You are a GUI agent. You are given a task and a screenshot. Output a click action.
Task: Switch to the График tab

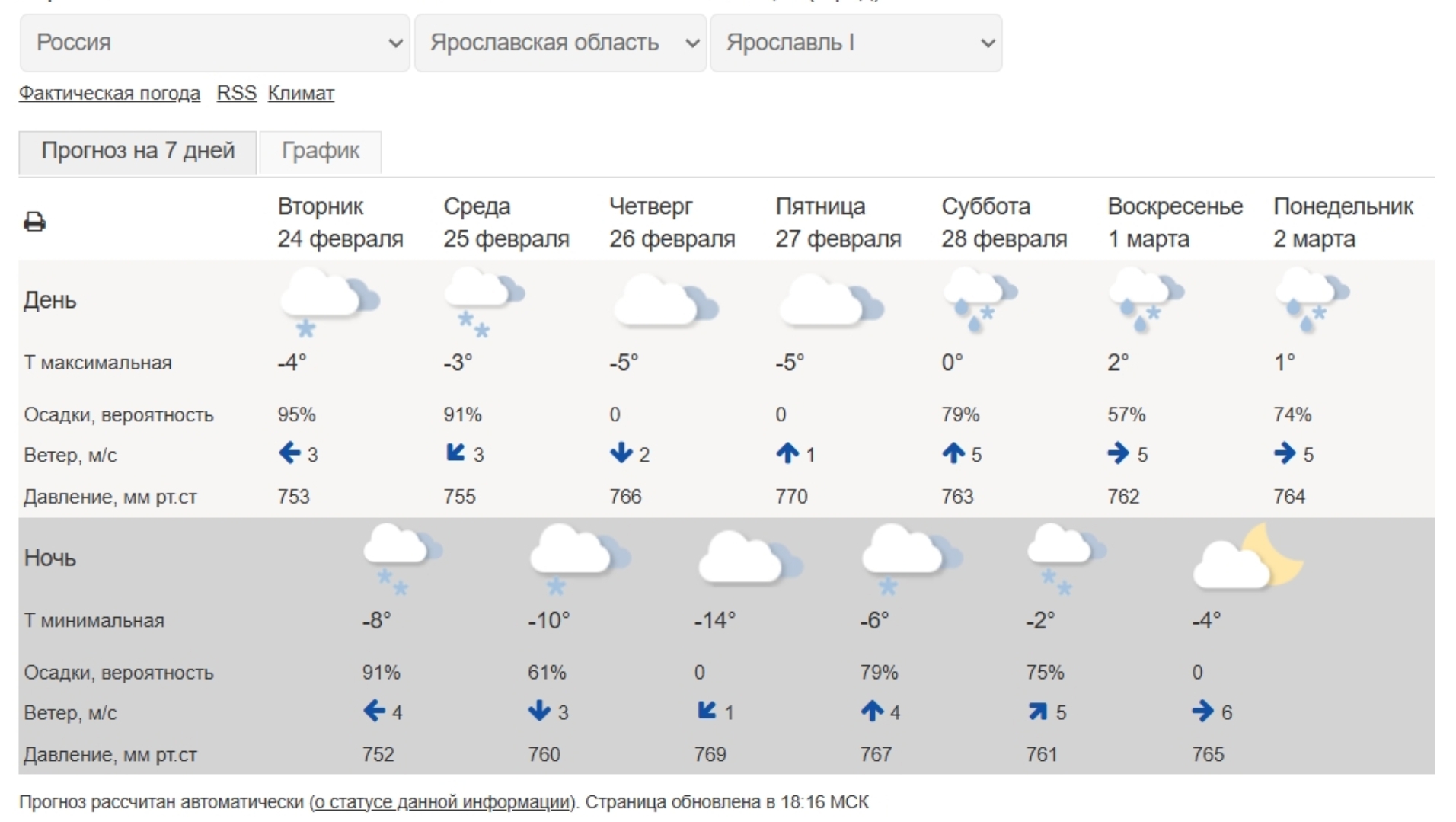click(x=320, y=151)
